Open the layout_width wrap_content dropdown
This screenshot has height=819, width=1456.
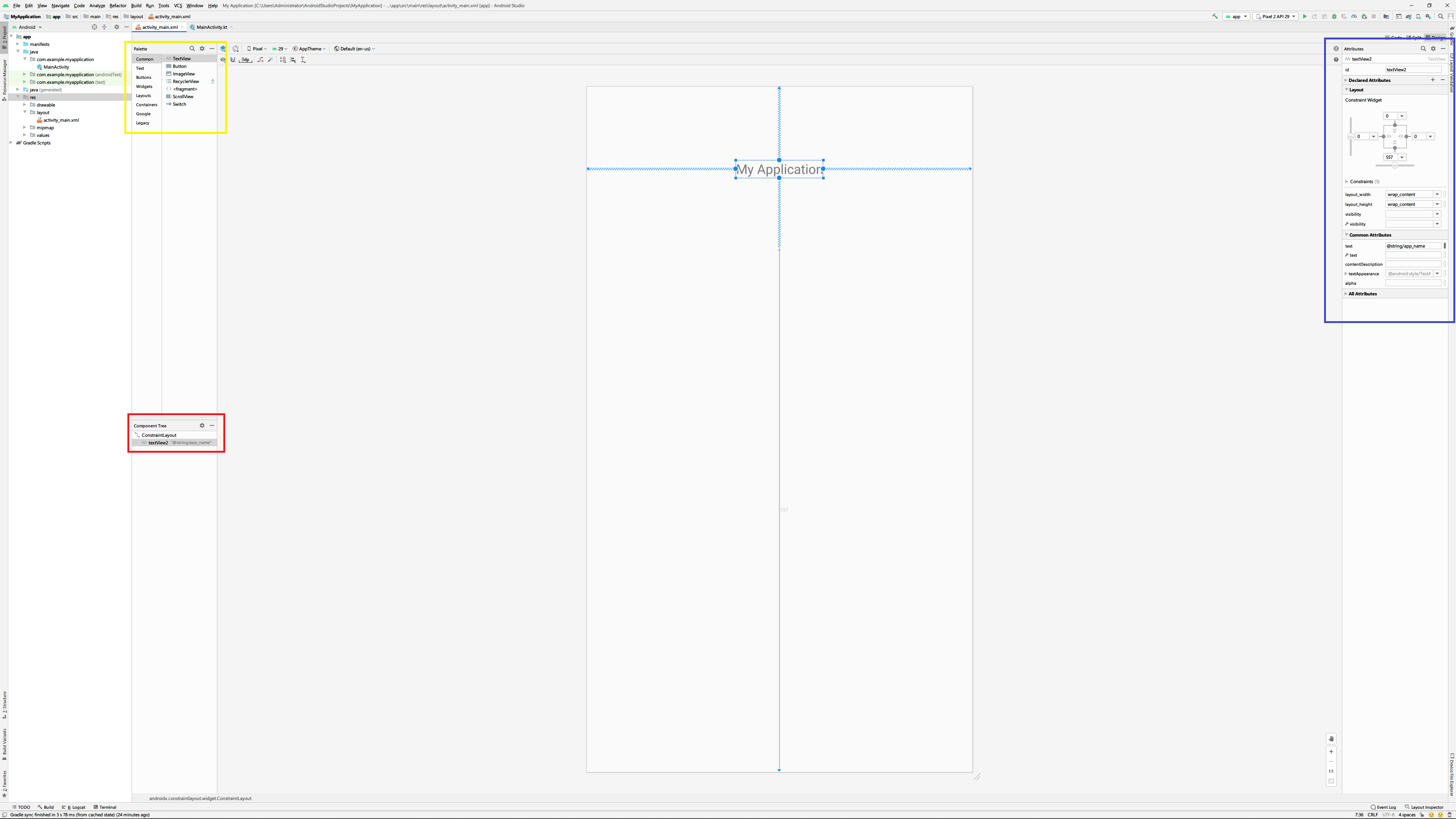click(x=1437, y=195)
